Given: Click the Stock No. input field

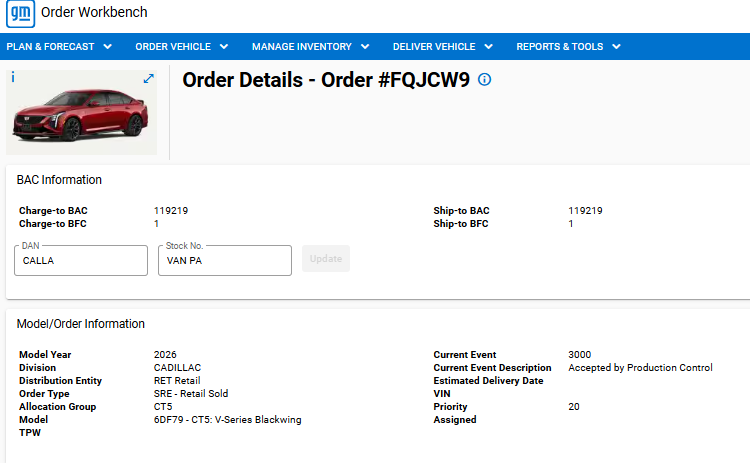Looking at the screenshot, I should [224, 261].
